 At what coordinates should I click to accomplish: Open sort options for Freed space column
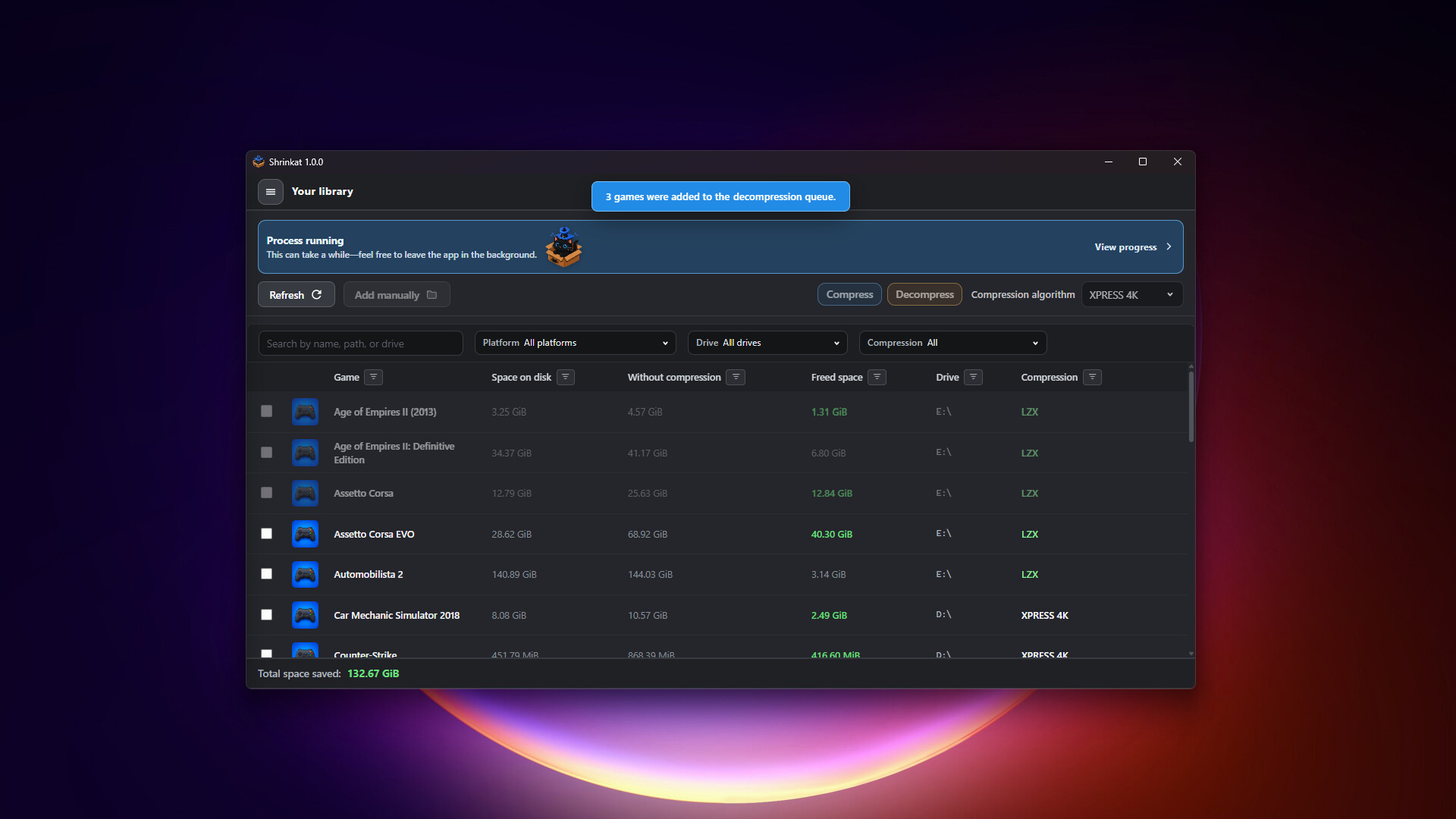[x=877, y=377]
